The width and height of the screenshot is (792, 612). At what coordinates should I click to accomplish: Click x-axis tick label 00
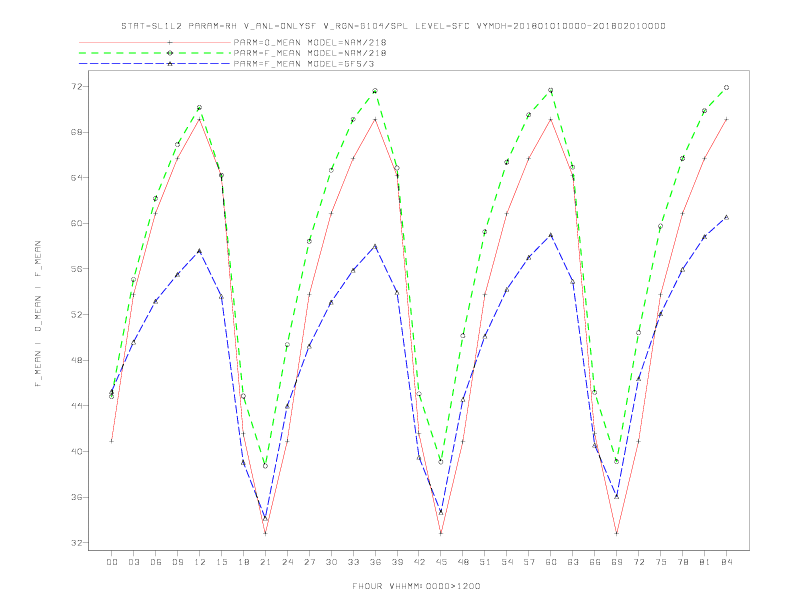coord(112,562)
